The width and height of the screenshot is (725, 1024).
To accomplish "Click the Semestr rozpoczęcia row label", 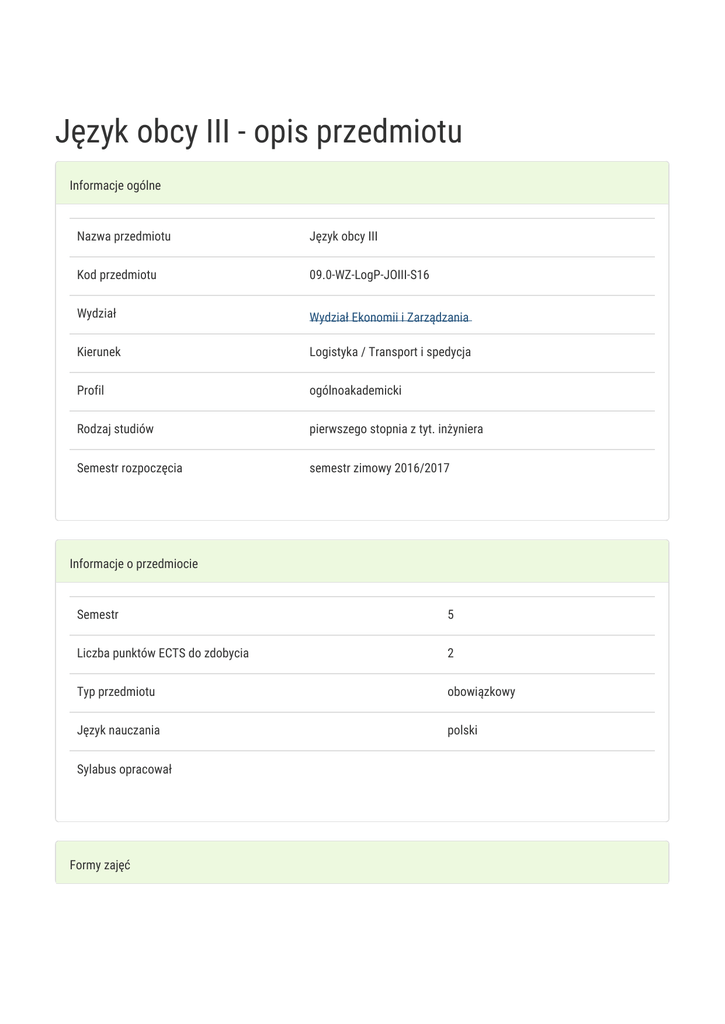I will [x=130, y=468].
